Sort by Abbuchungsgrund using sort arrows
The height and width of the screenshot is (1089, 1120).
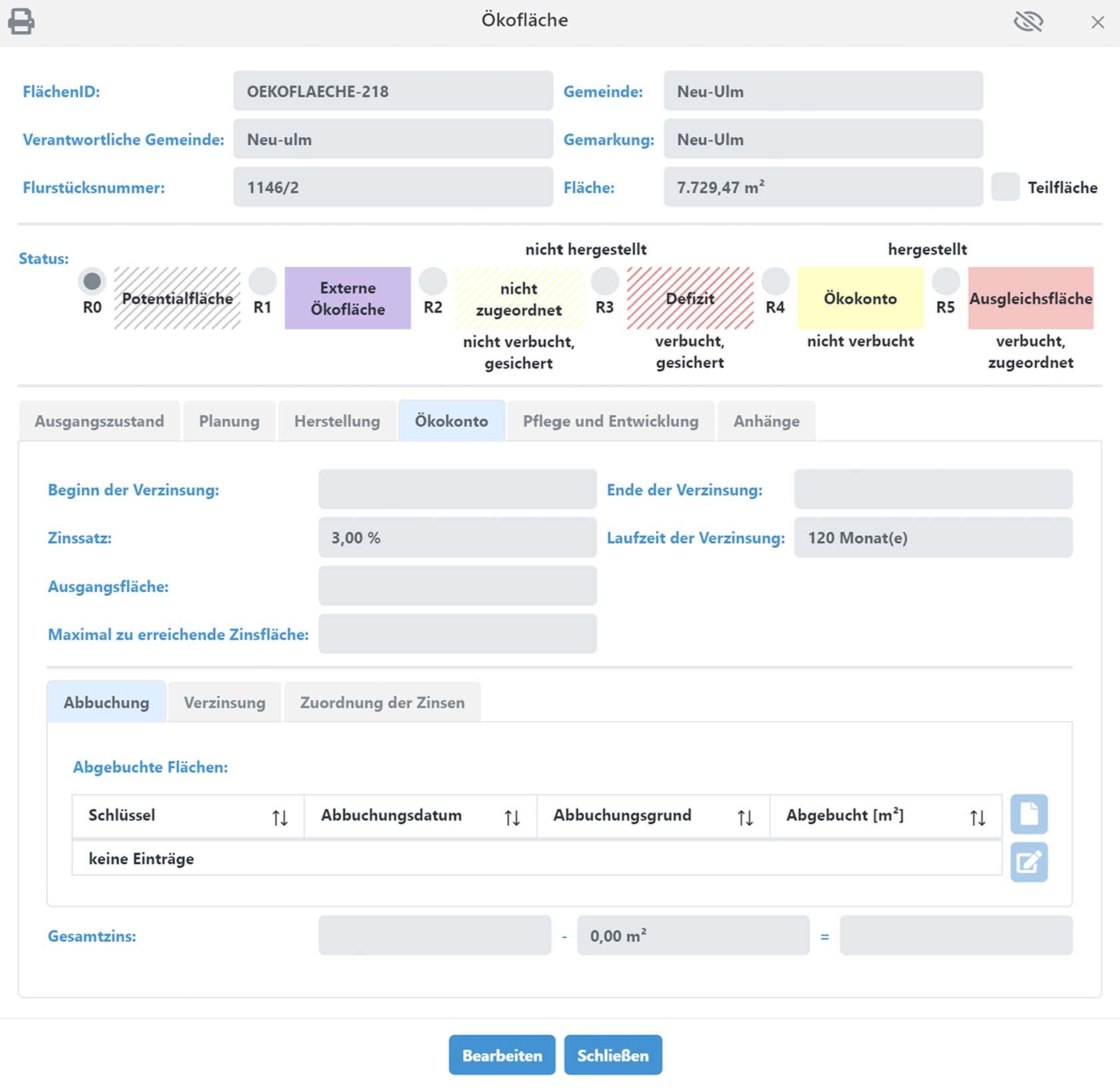pos(745,817)
